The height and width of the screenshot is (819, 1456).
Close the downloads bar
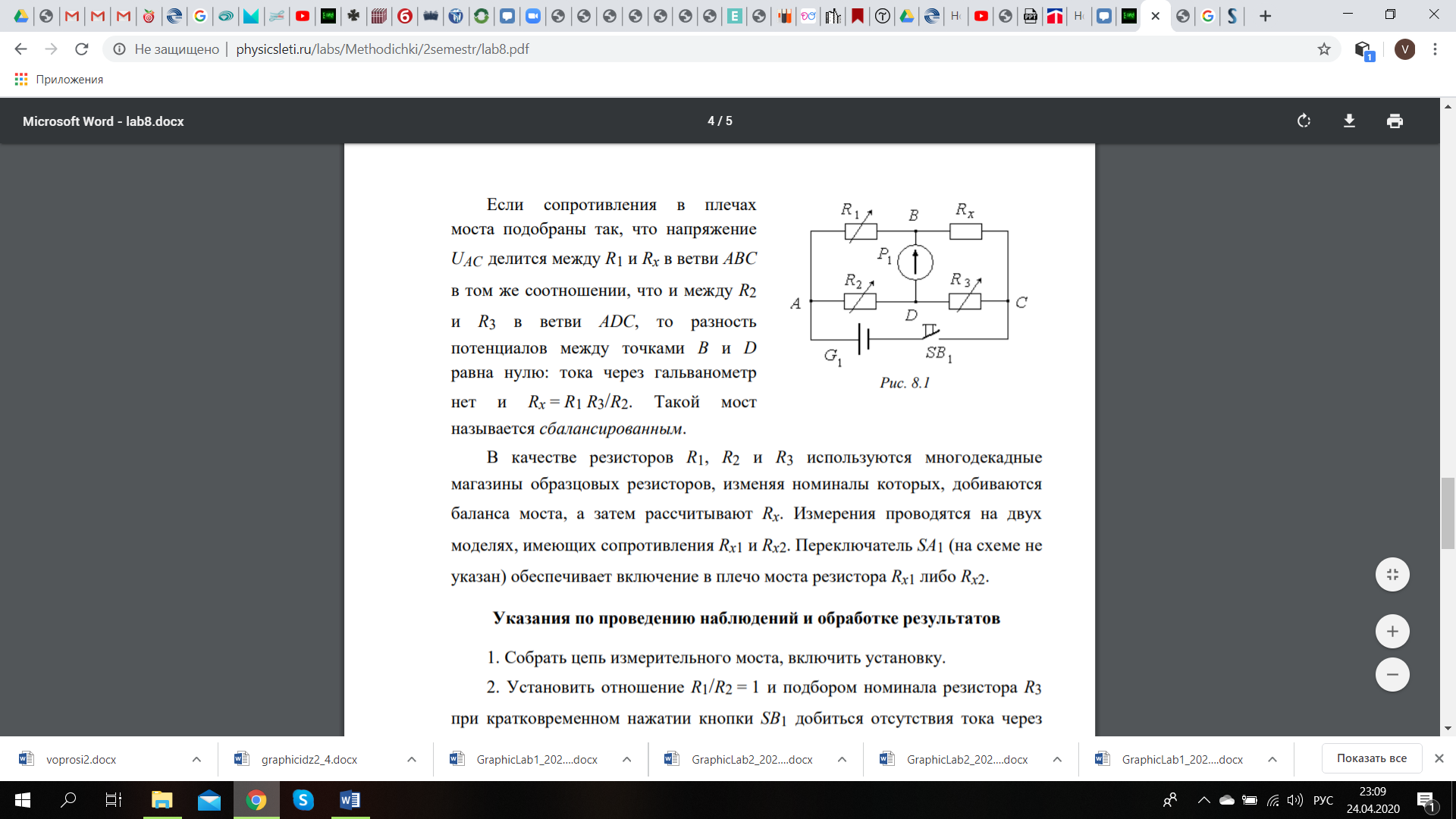click(x=1439, y=758)
